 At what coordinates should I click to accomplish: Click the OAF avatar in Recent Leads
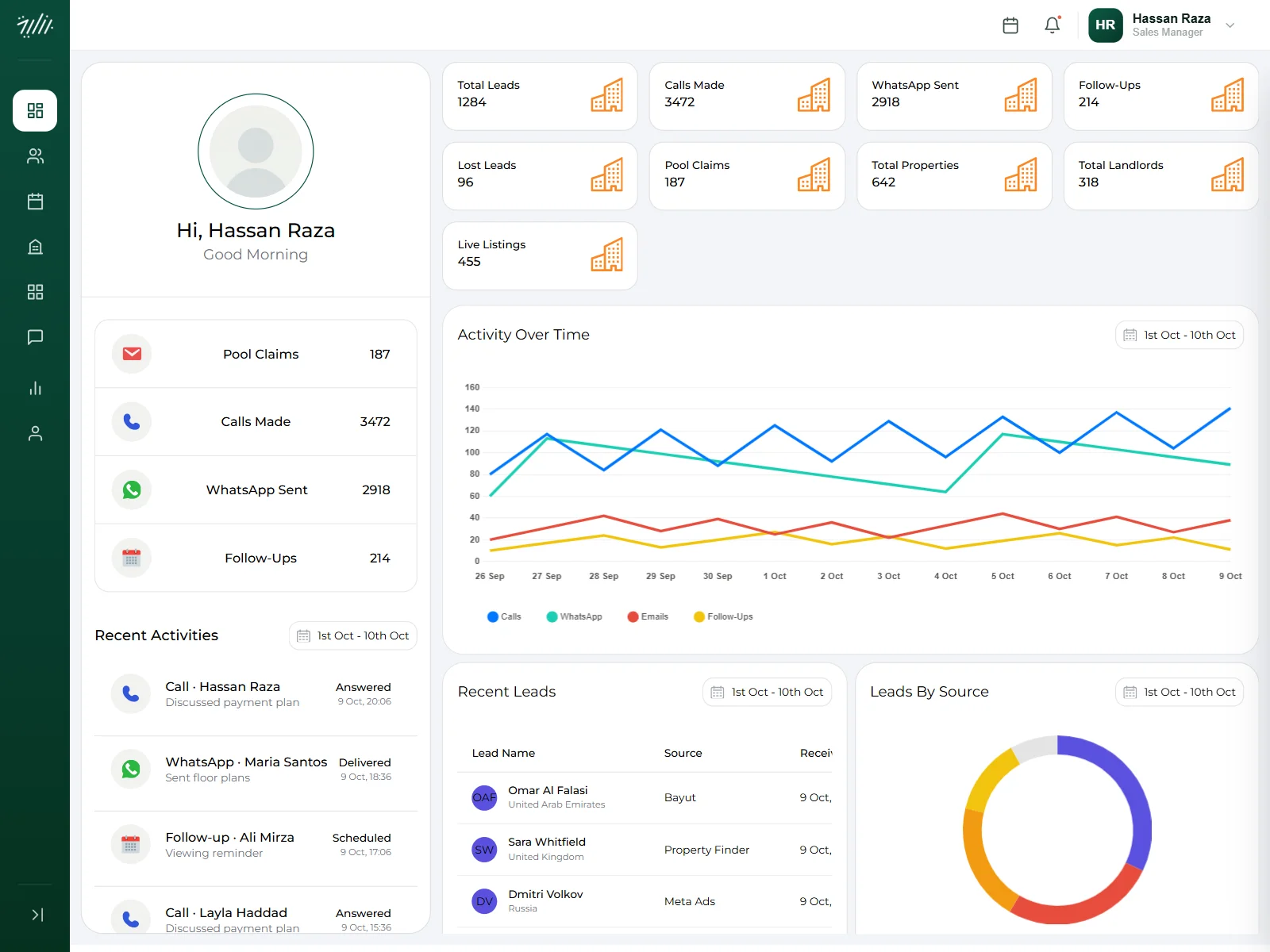pyautogui.click(x=484, y=797)
